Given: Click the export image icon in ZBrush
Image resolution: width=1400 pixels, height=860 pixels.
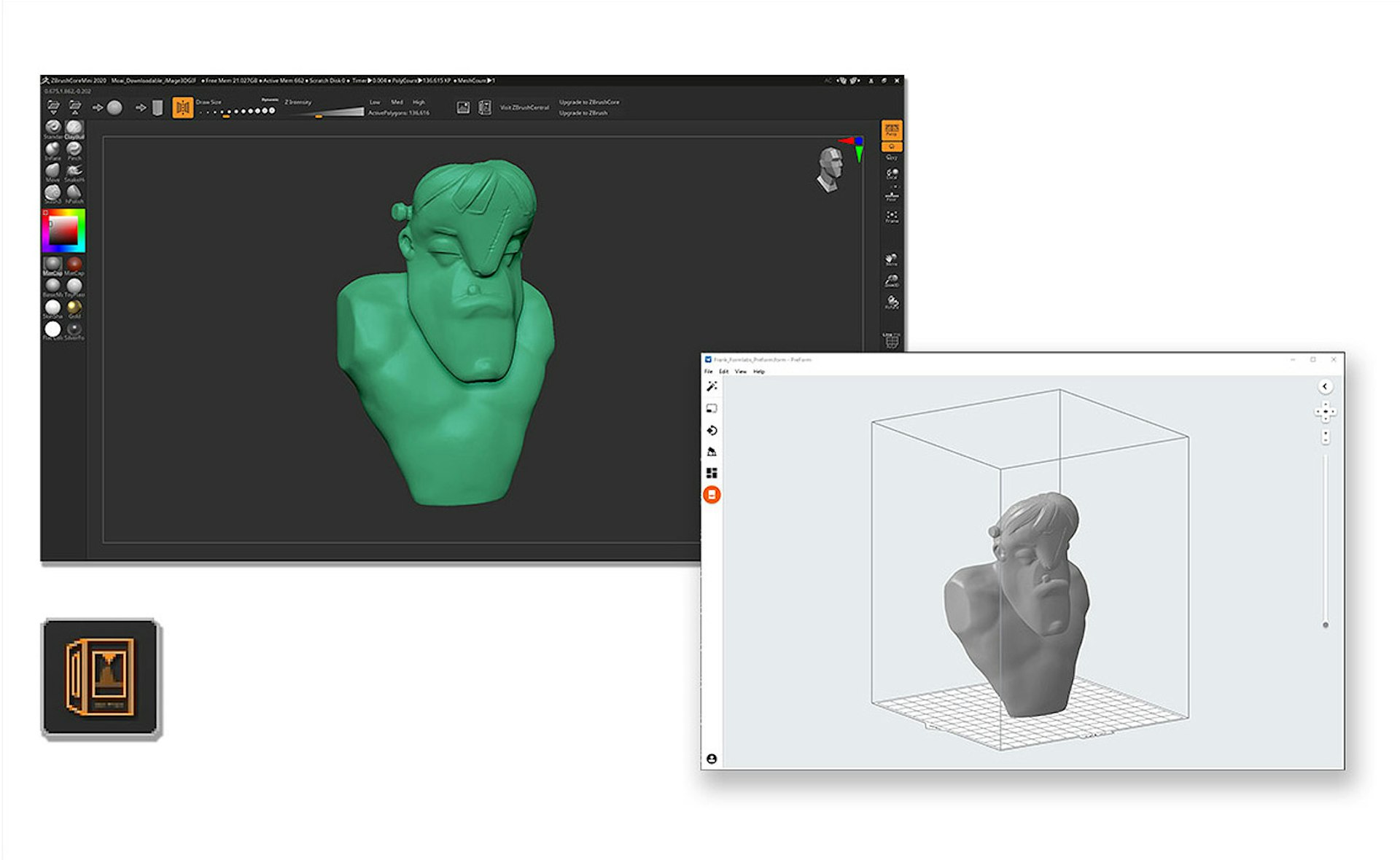Looking at the screenshot, I should tap(463, 108).
